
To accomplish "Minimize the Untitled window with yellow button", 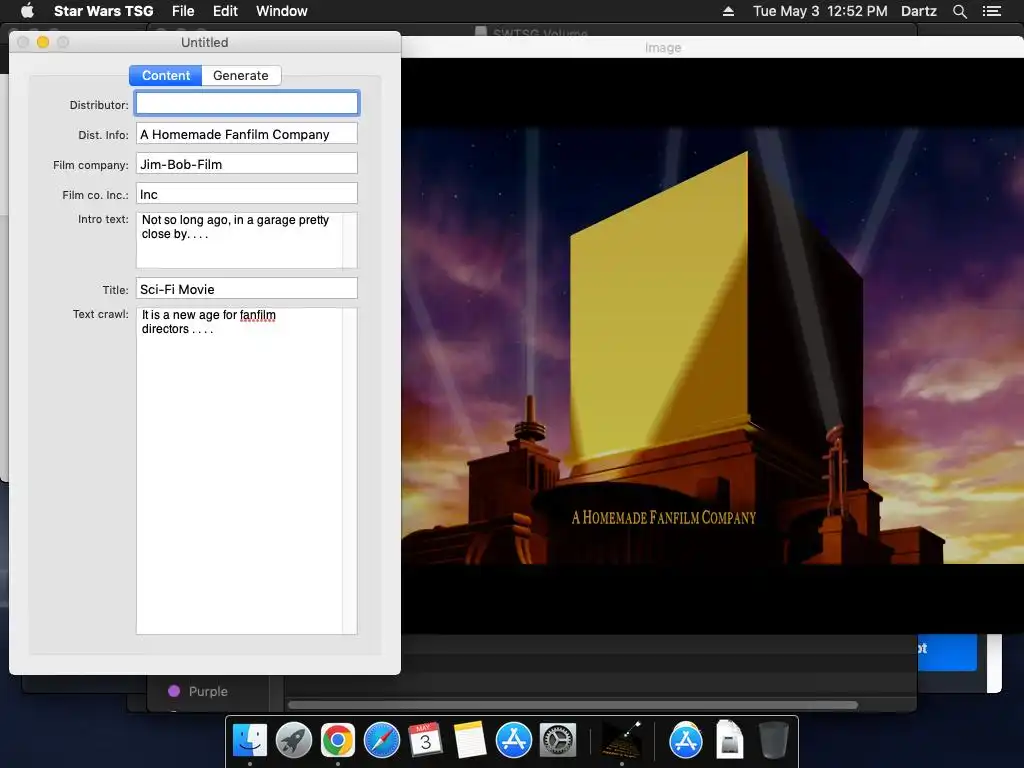I will click(x=43, y=42).
